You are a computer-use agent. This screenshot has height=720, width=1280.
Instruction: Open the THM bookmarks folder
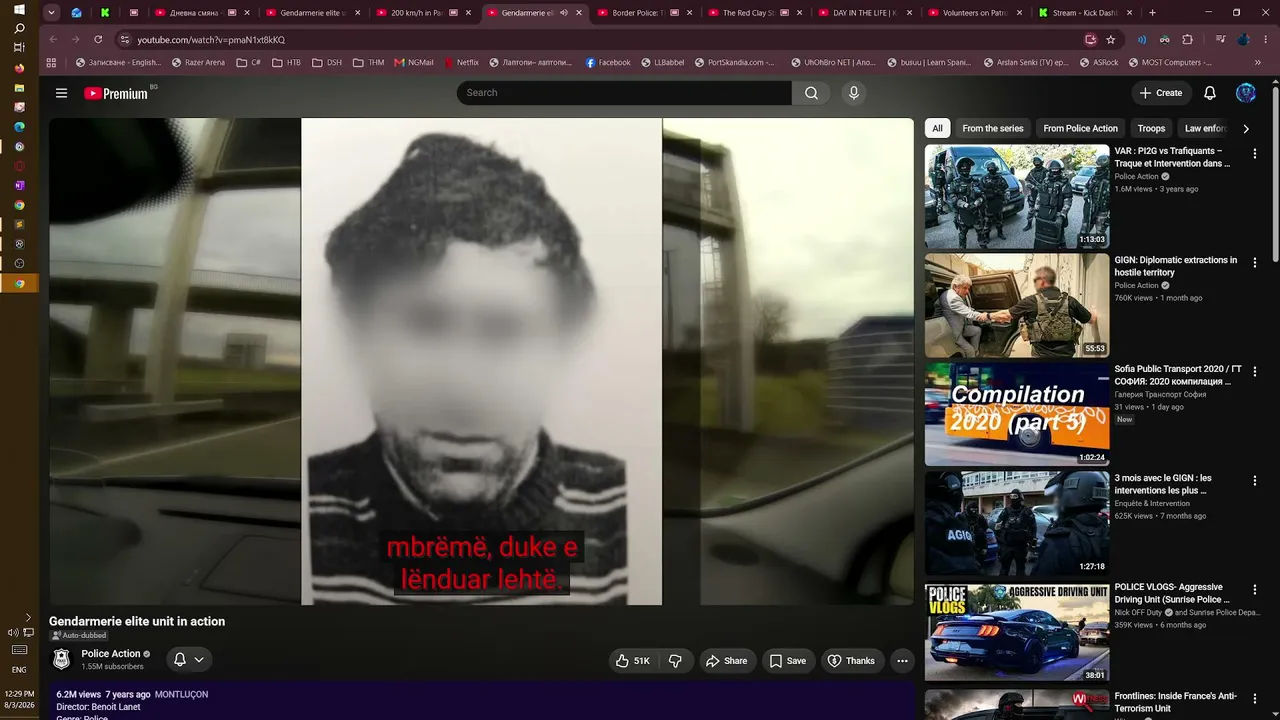(368, 62)
